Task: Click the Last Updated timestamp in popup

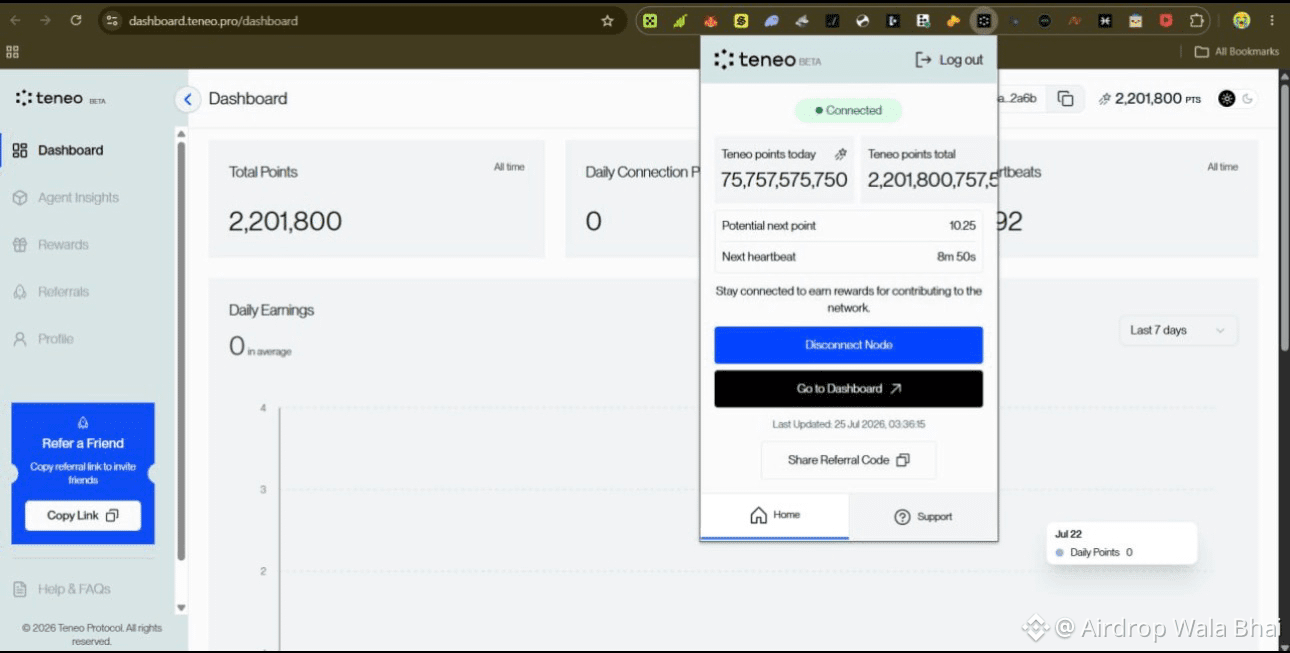Action: [848, 424]
